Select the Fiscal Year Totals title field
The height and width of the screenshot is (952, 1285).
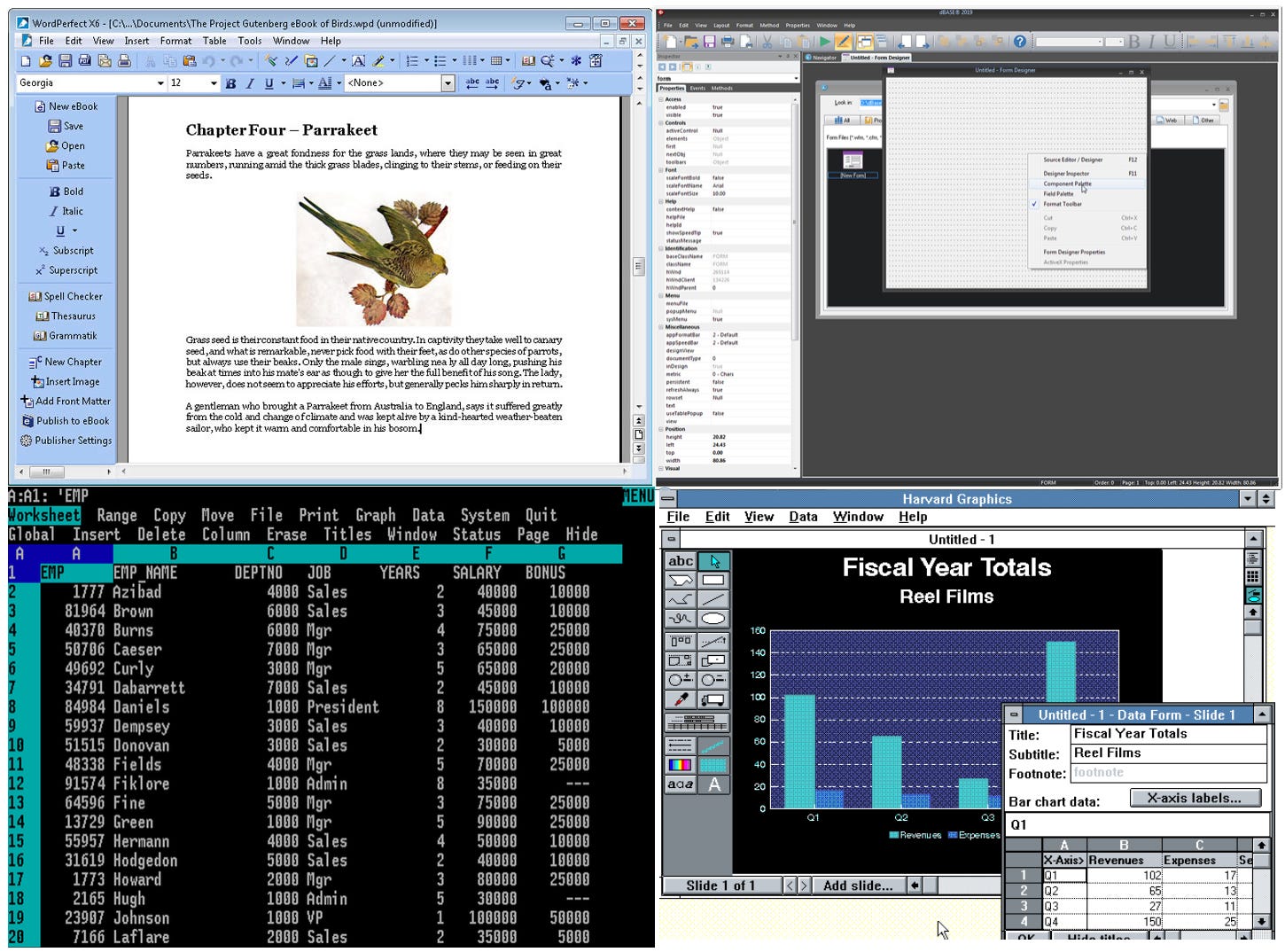(x=1167, y=733)
